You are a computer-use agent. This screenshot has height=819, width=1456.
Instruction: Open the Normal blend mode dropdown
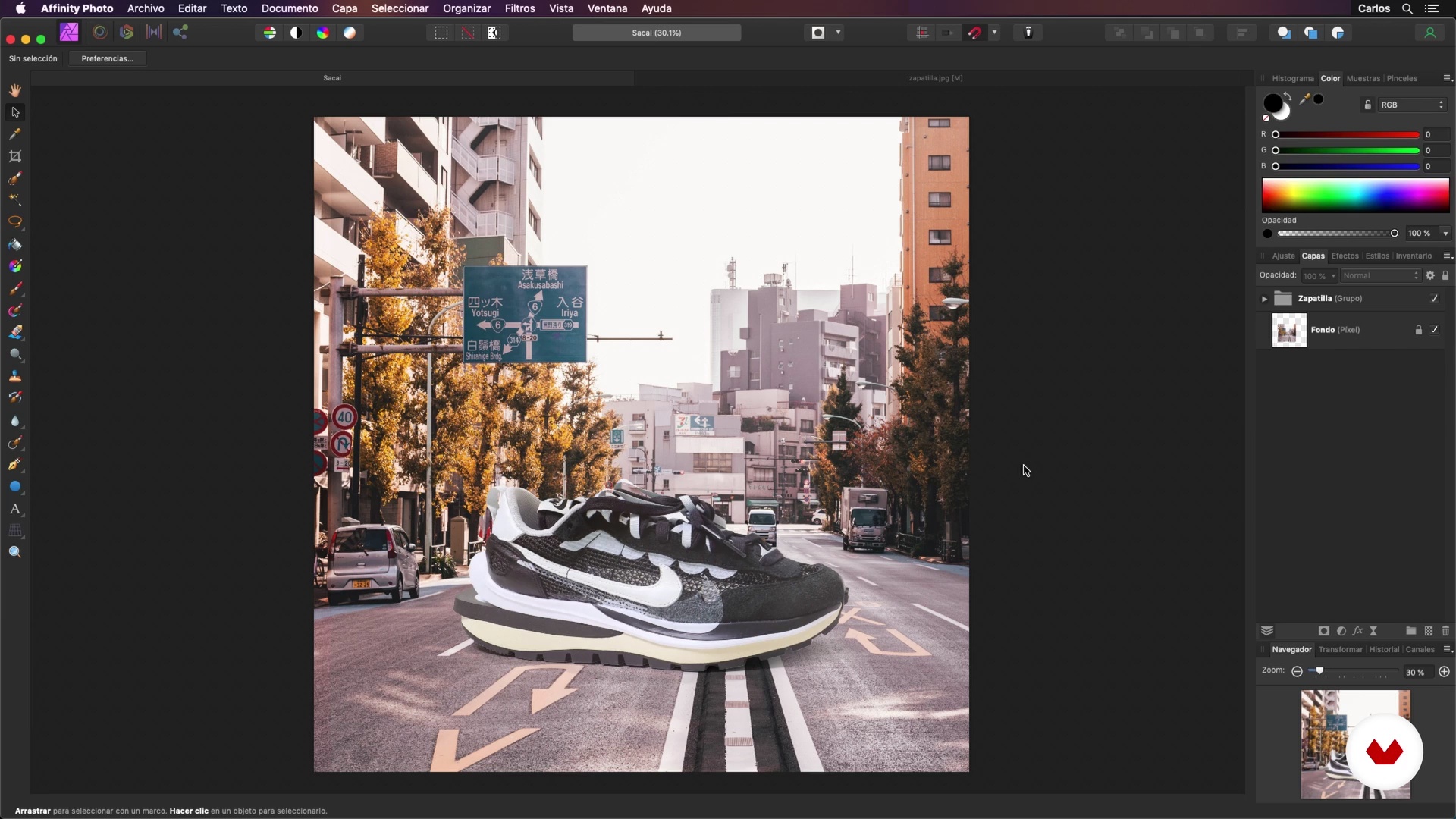tap(1380, 276)
